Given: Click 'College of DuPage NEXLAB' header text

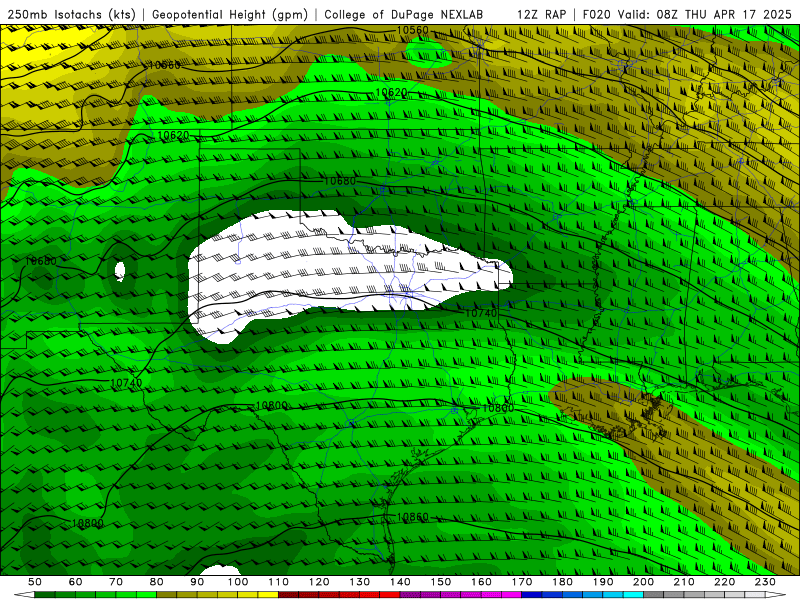Looking at the screenshot, I should click(403, 14).
